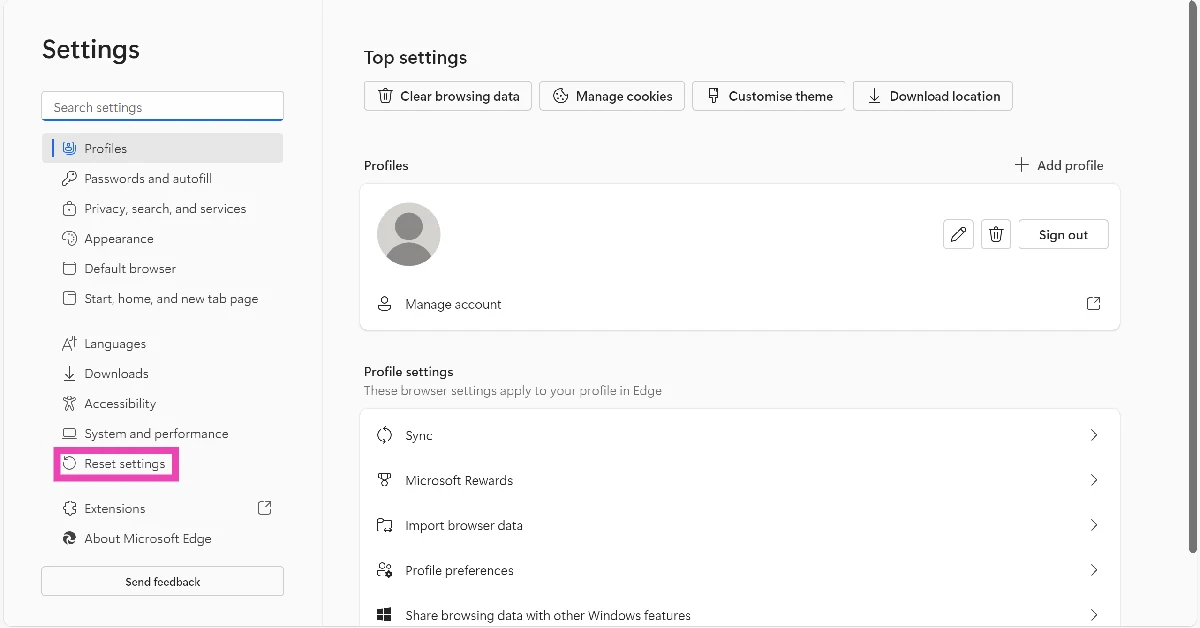Select the Manage cookies icon
Image resolution: width=1200 pixels, height=628 pixels.
point(561,96)
